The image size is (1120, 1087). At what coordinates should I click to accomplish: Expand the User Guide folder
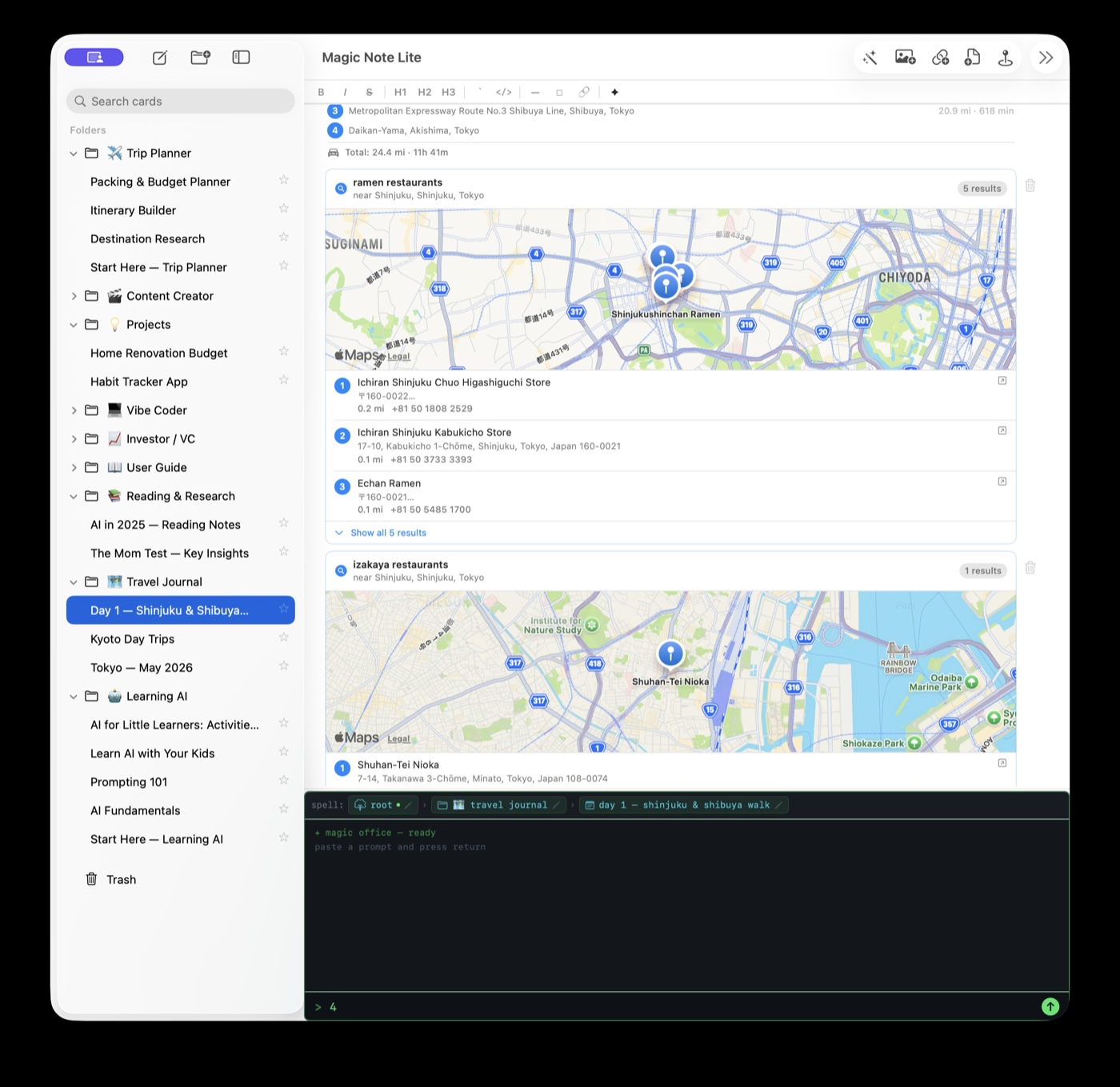74,468
